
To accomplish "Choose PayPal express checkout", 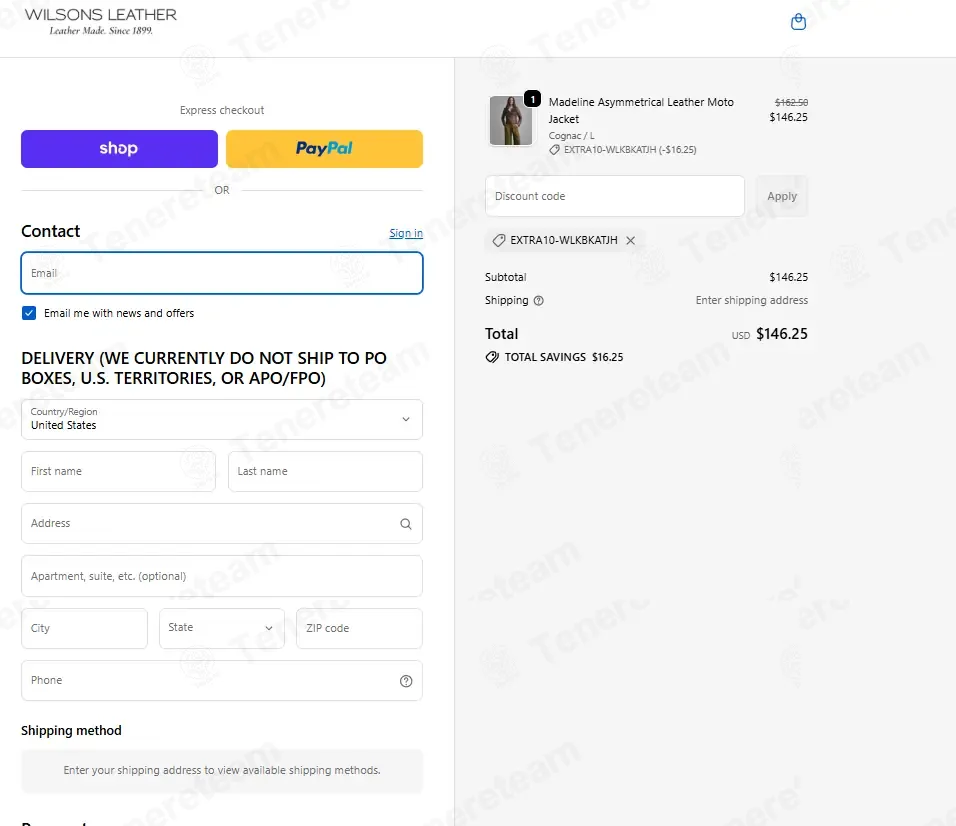I will tap(324, 149).
